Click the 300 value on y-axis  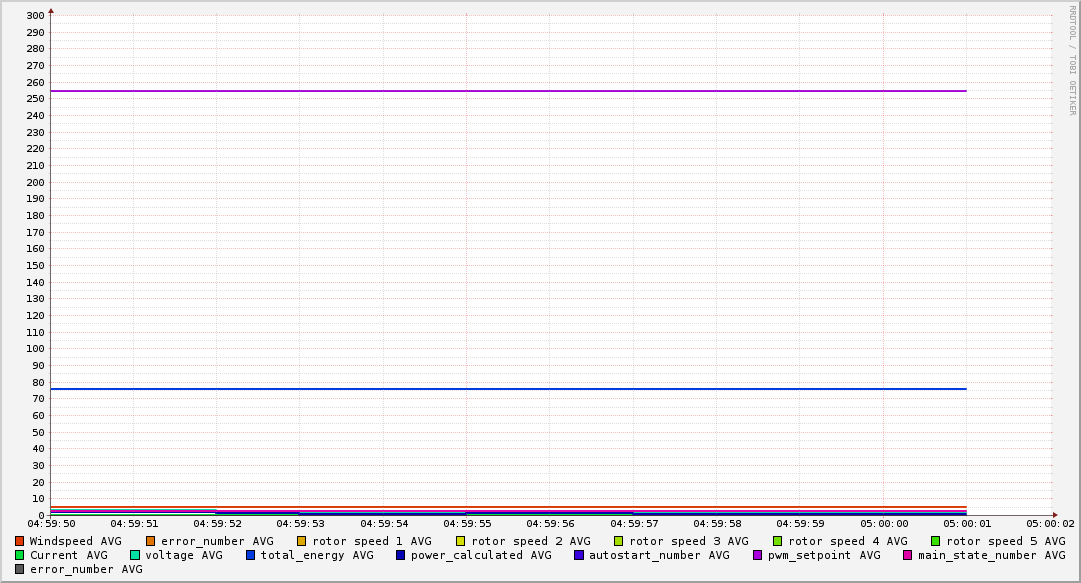(x=35, y=16)
